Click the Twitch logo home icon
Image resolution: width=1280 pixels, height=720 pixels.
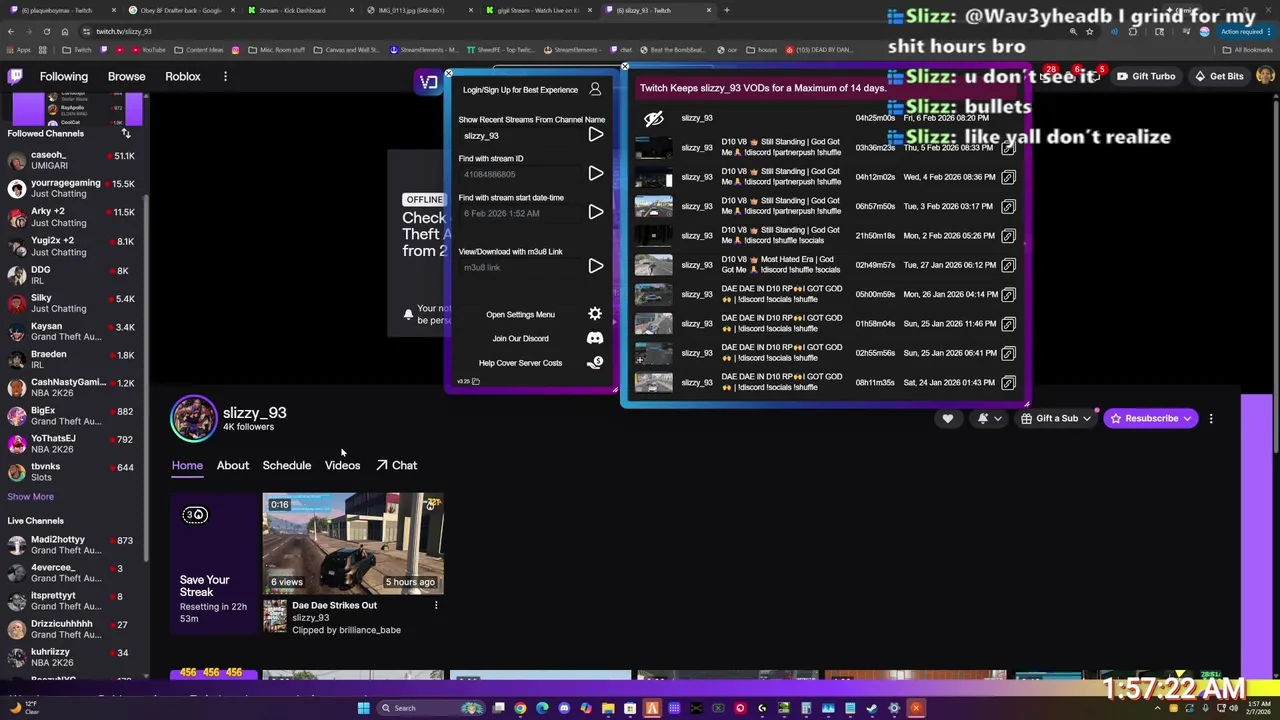[16, 76]
